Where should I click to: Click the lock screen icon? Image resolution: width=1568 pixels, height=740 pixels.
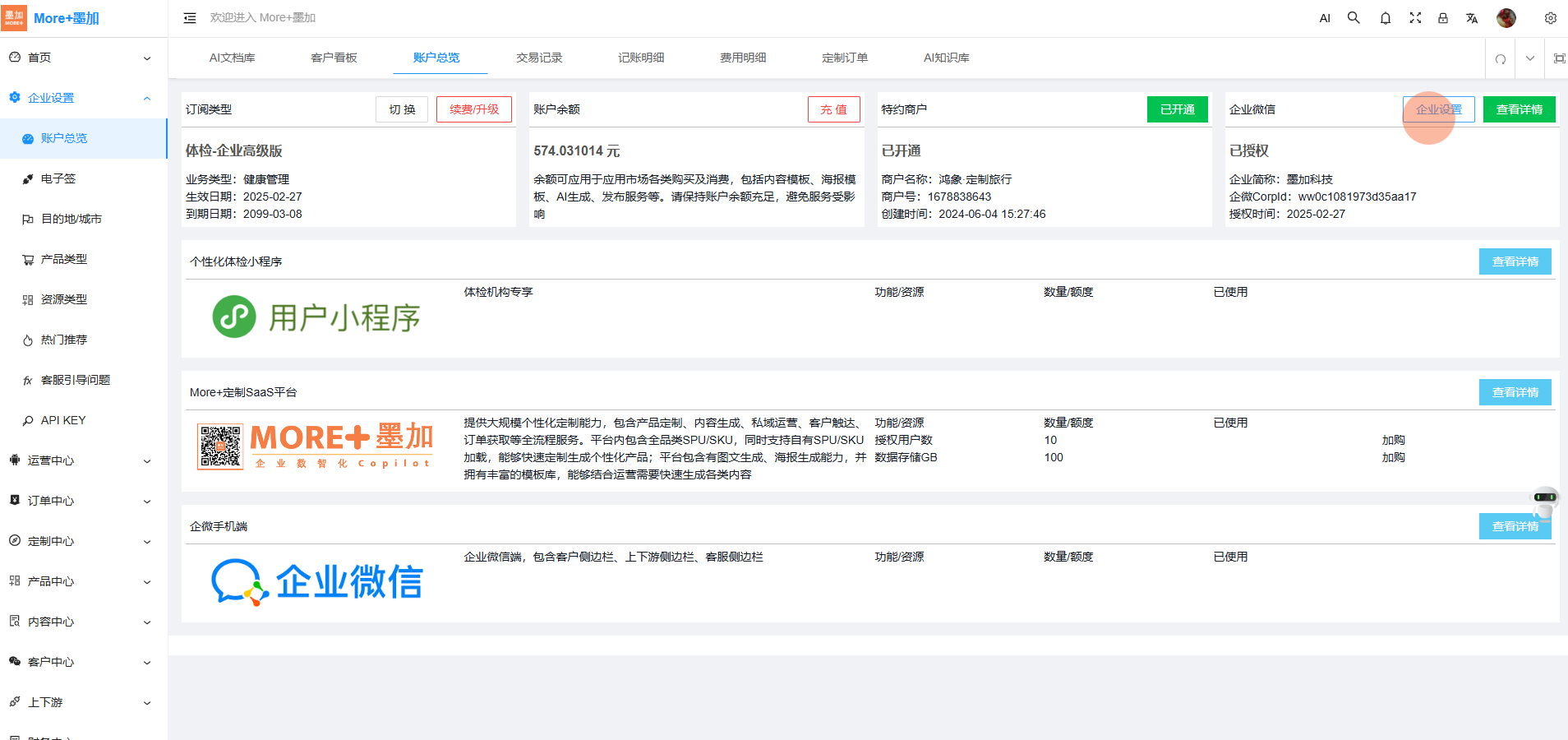(x=1442, y=18)
